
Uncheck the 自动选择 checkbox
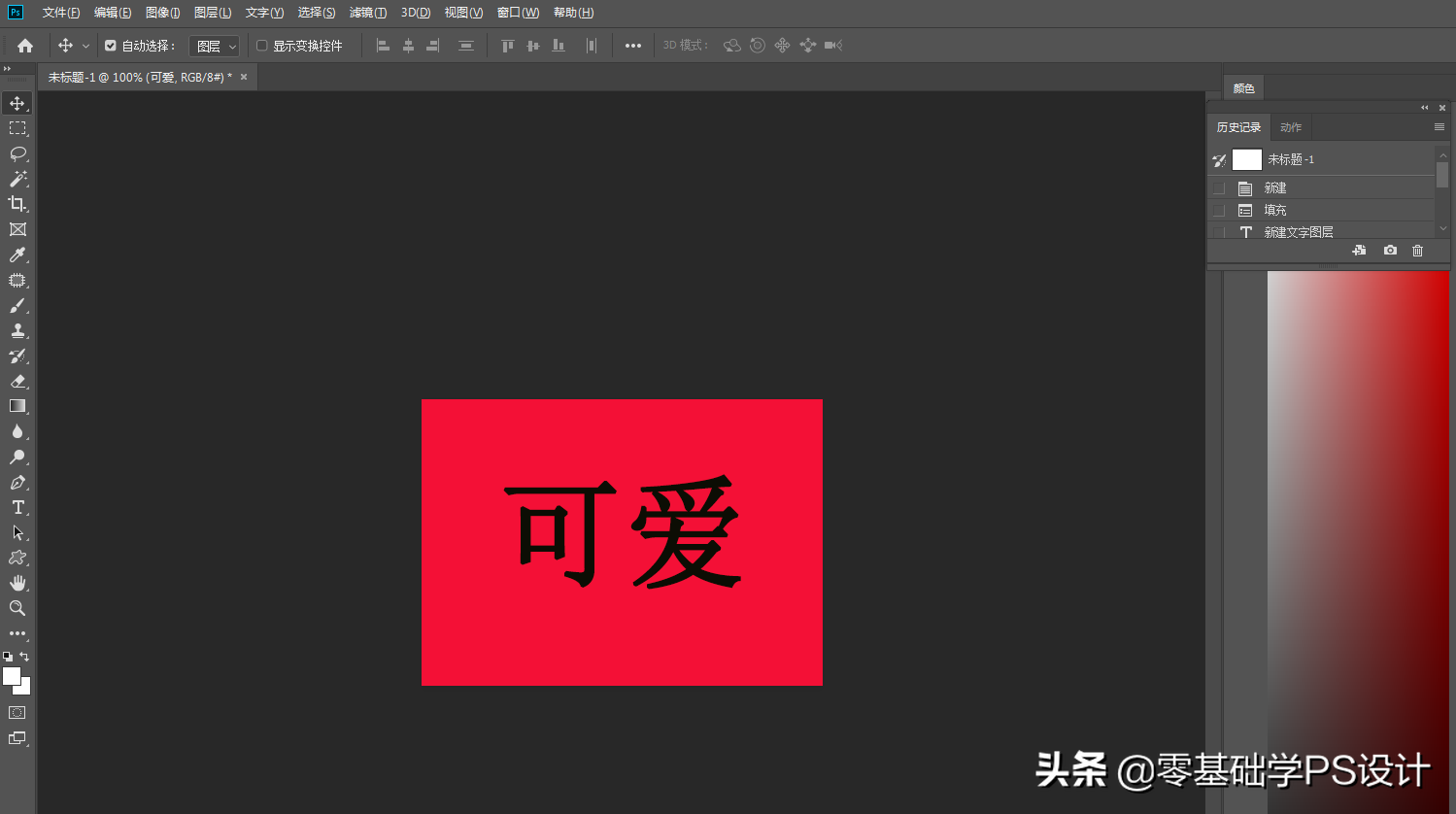click(110, 46)
